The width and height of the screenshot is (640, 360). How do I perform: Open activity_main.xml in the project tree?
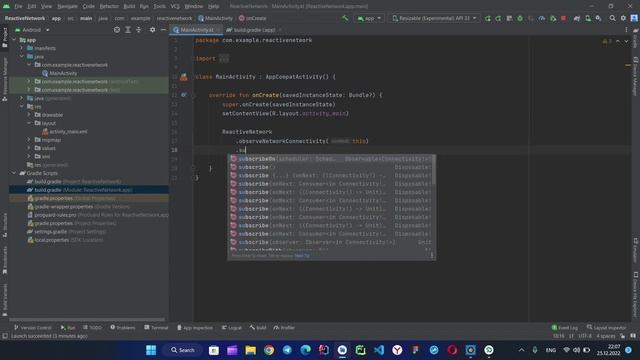click(x=64, y=131)
